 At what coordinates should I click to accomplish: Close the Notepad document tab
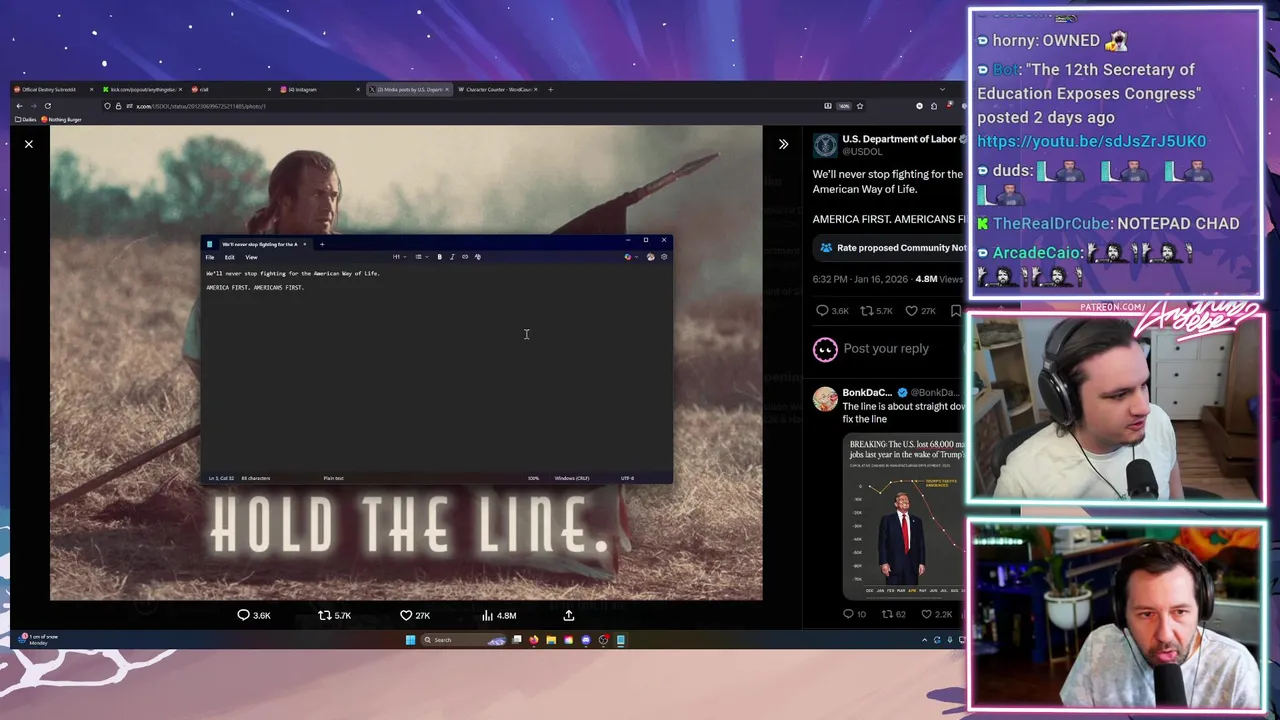(305, 244)
